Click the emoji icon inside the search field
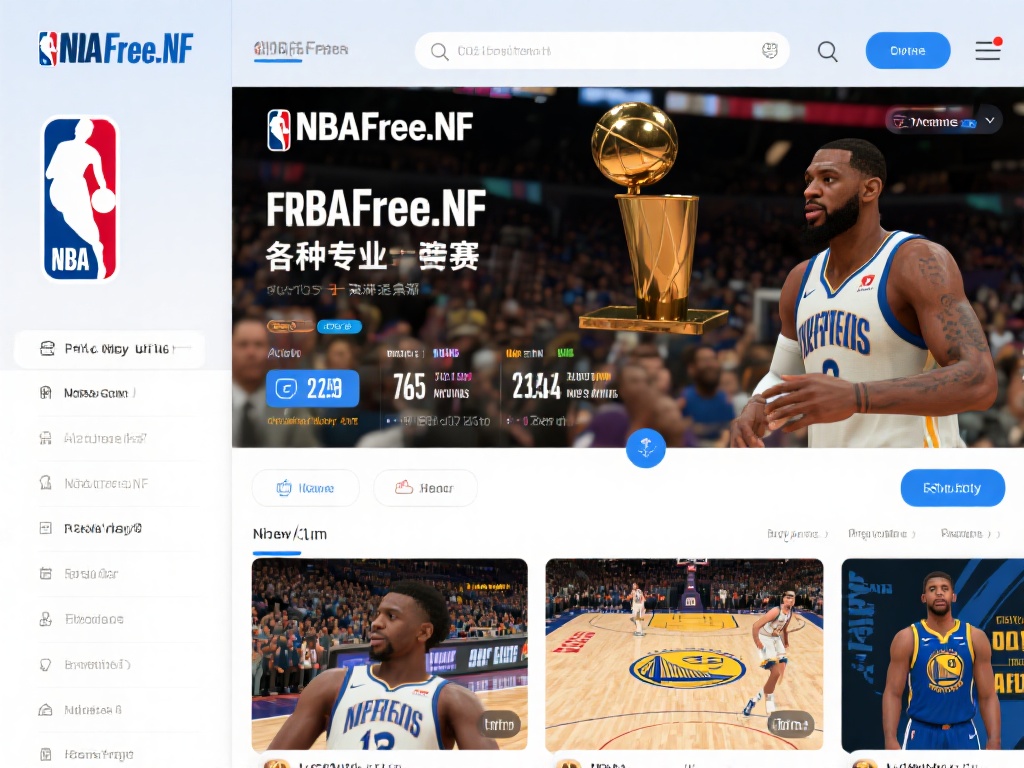Screen dimensions: 1024x768 pos(770,51)
